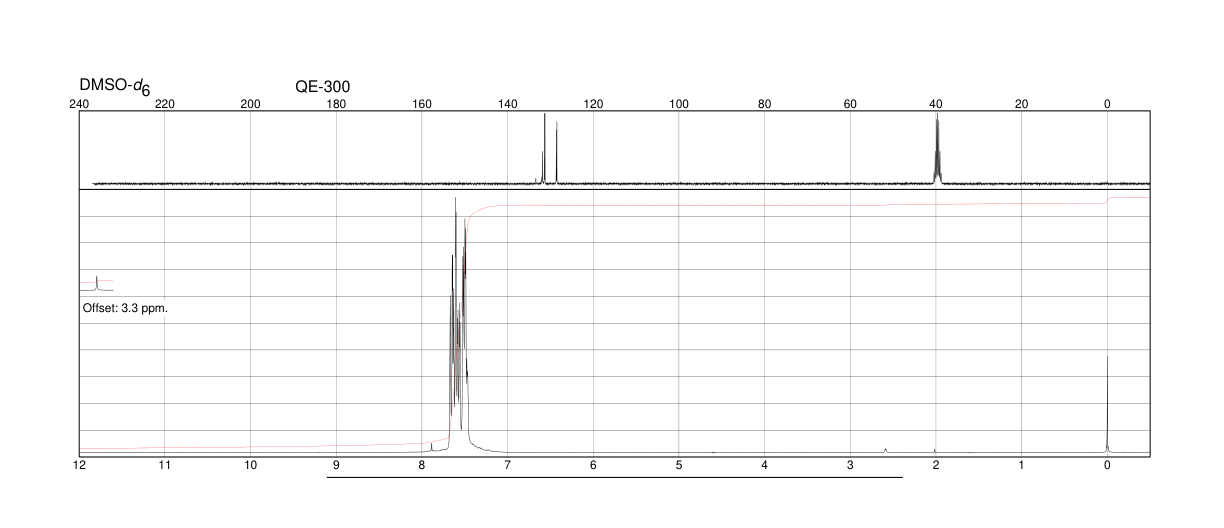Viewport: 1224px width, 528px height.
Task: Click the 80 tick label on carbon axis
Action: pyautogui.click(x=764, y=104)
